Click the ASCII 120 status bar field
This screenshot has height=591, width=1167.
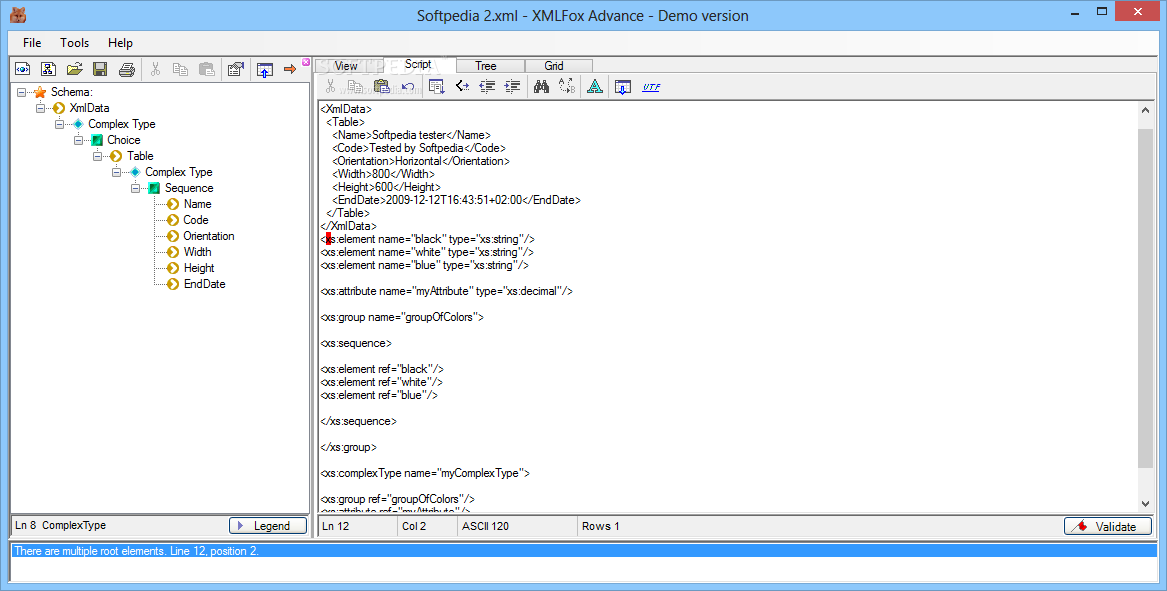pos(516,526)
